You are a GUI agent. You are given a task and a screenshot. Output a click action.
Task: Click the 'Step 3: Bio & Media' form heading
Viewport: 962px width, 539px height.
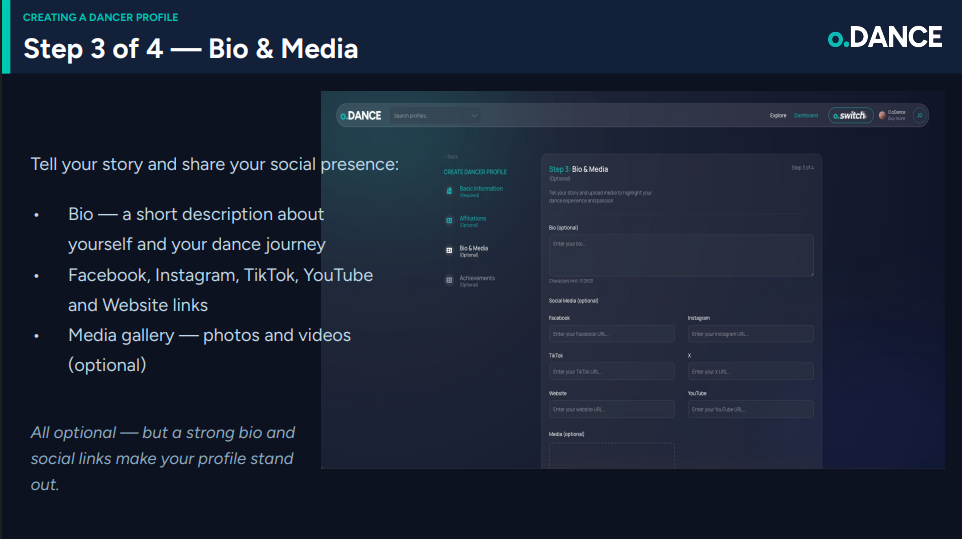578,169
